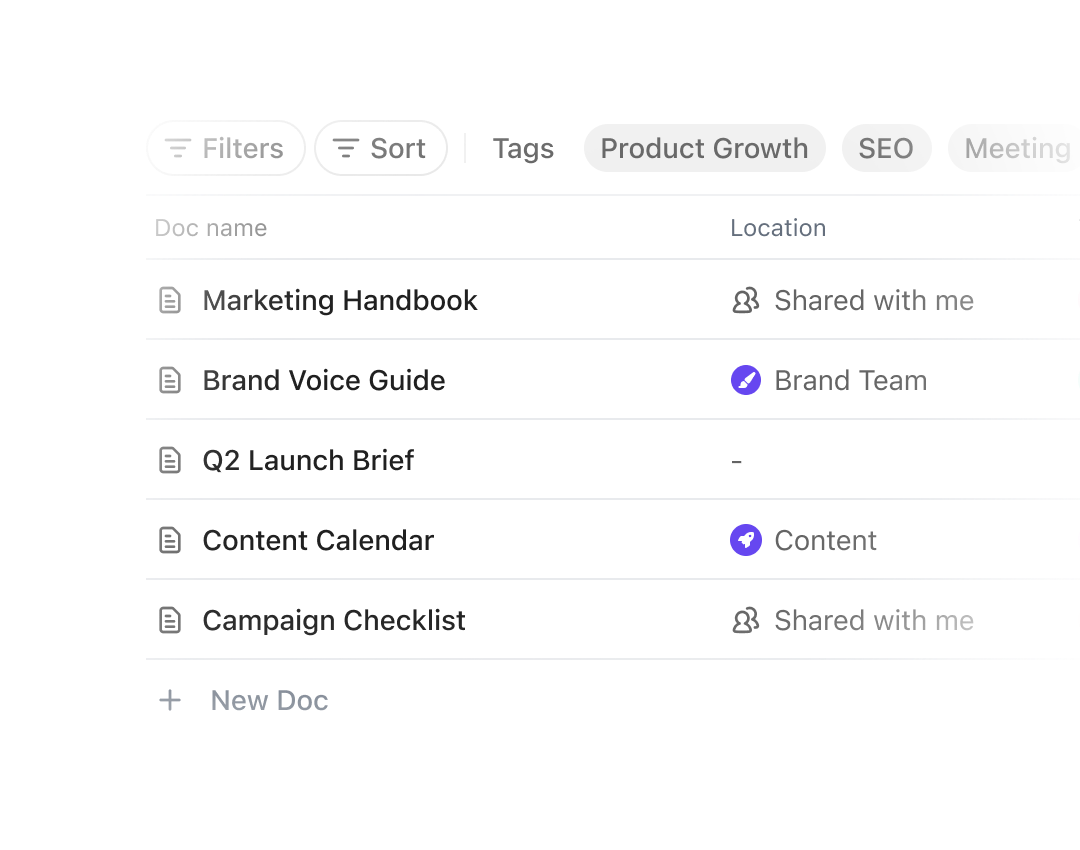The width and height of the screenshot is (1080, 850).
Task: Open the Filters panel
Action: tap(225, 148)
